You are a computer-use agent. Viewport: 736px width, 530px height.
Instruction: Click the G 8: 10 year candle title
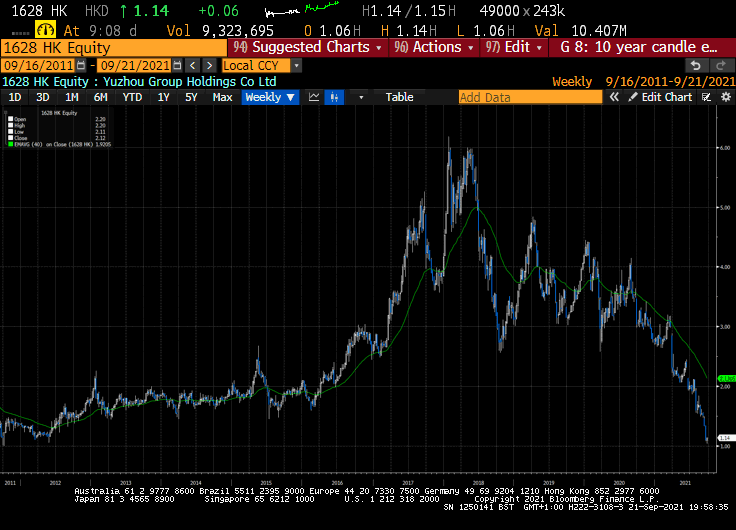tap(638, 47)
